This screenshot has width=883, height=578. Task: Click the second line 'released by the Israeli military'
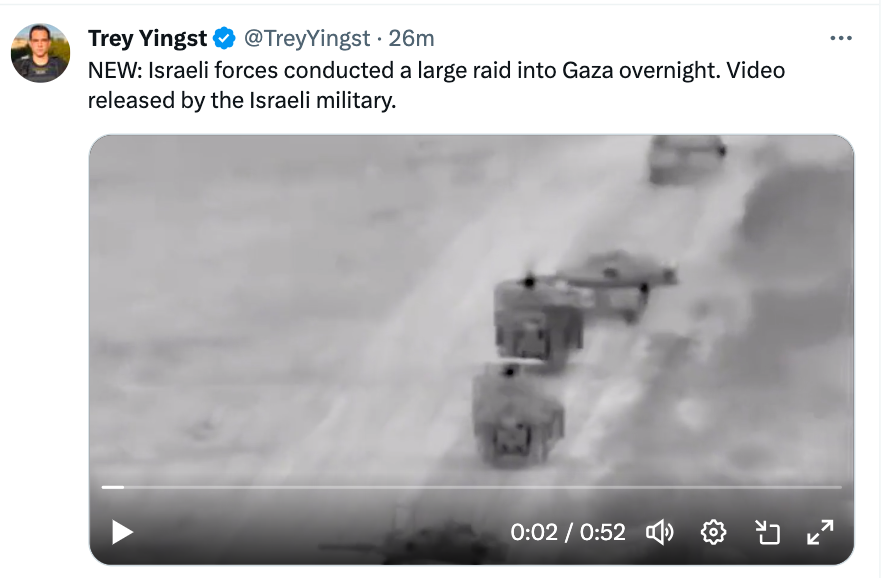click(x=242, y=100)
